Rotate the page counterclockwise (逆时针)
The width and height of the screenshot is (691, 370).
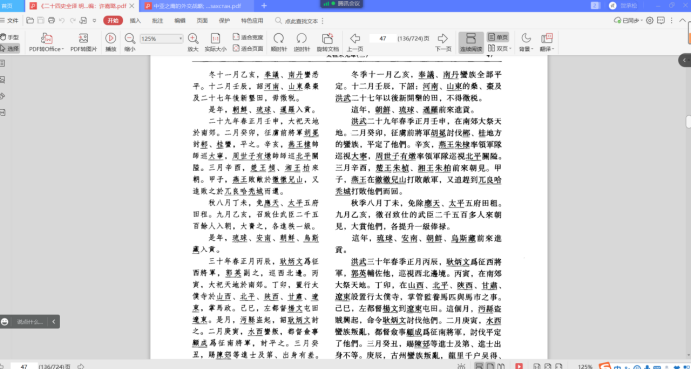click(301, 38)
